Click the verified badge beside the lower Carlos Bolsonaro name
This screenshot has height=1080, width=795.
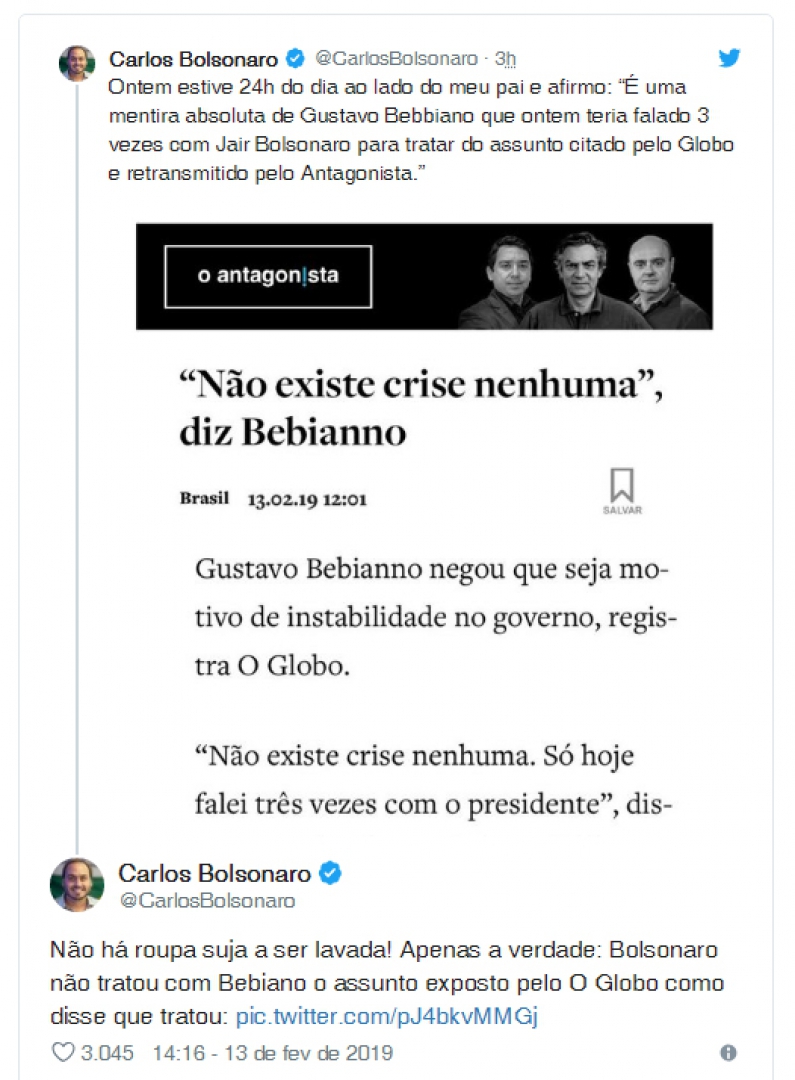(x=330, y=873)
